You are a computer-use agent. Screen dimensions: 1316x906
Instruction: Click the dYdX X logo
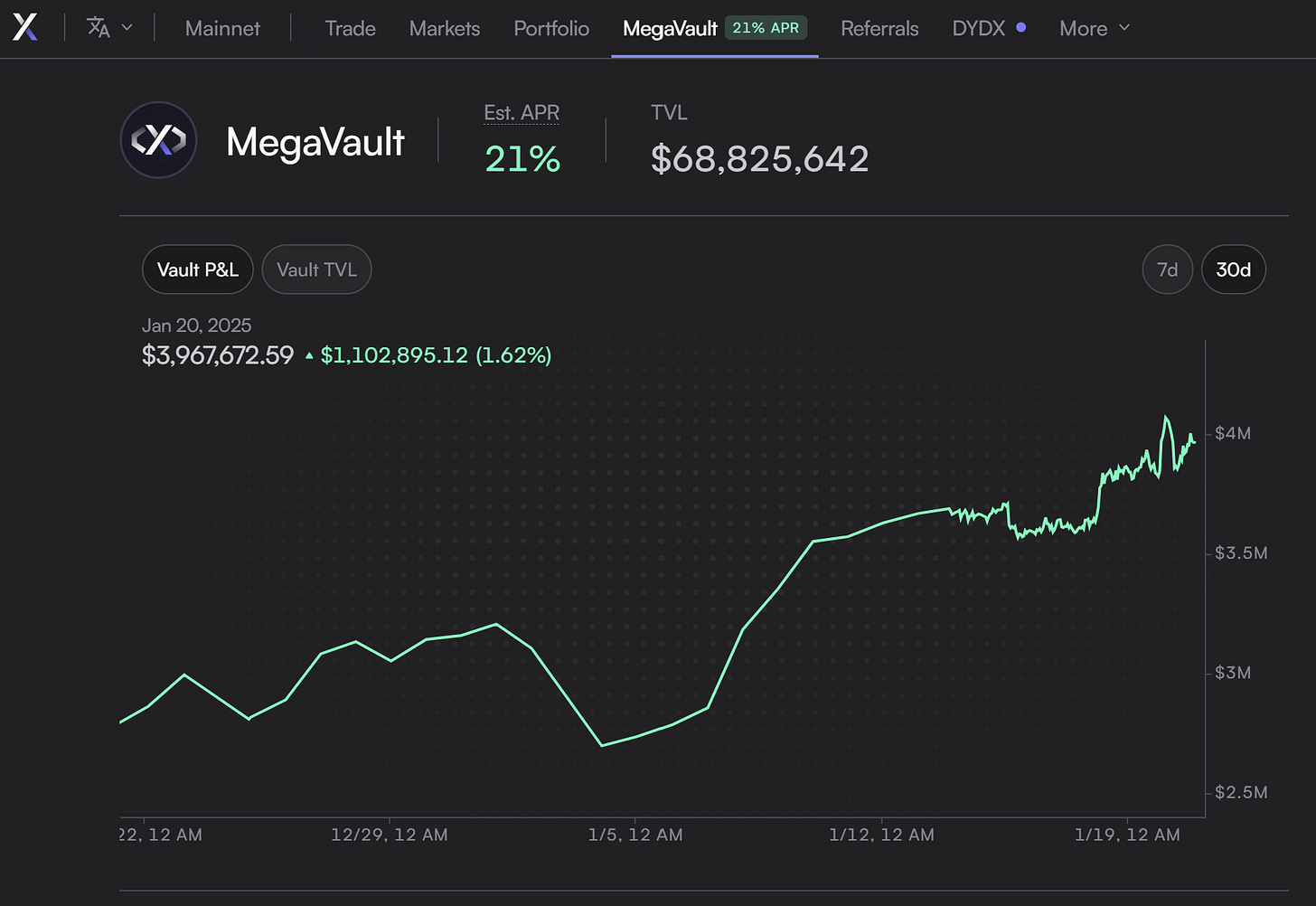click(25, 27)
